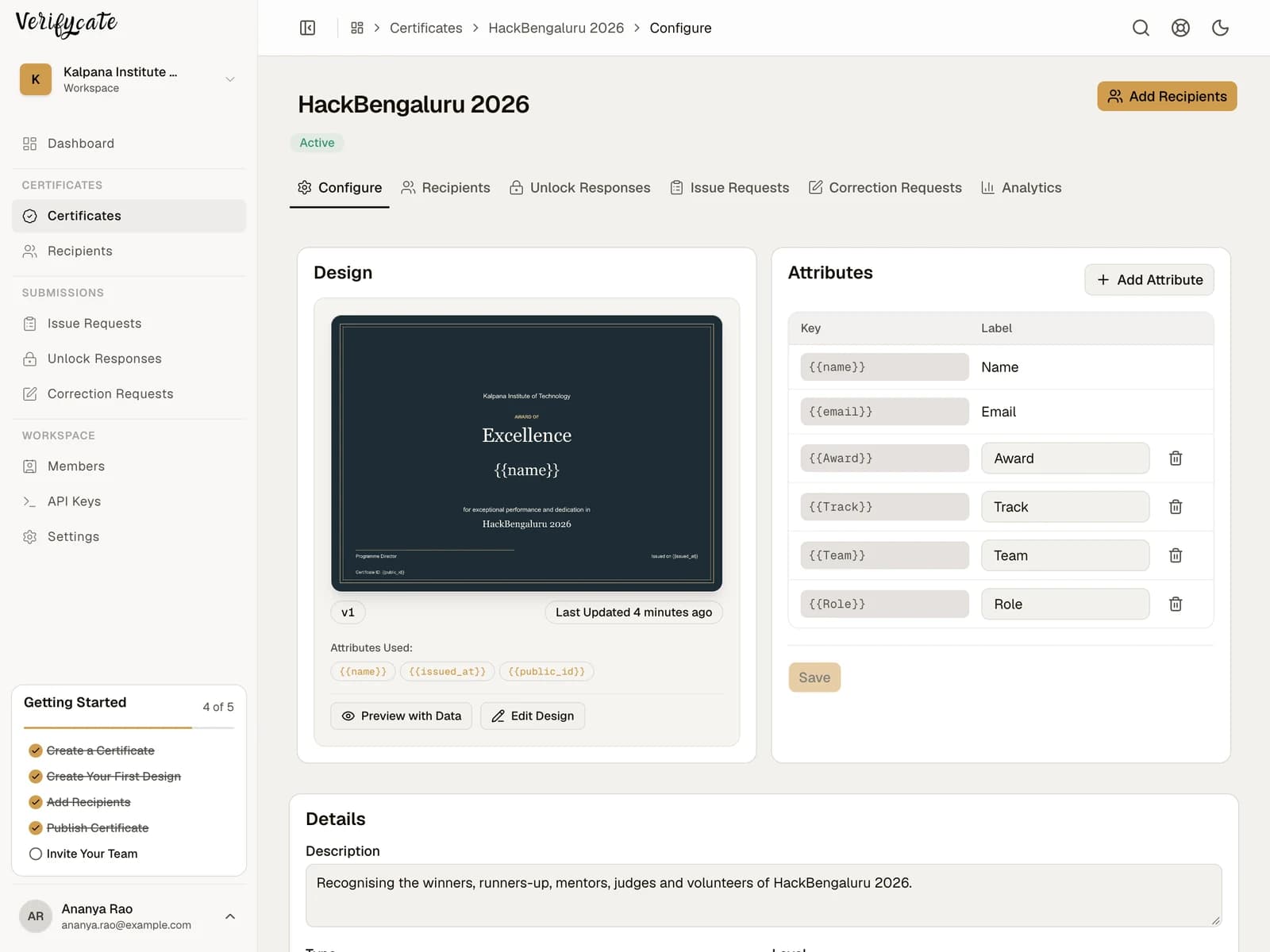This screenshot has height=952, width=1270.
Task: Click Preview with Data button
Action: pyautogui.click(x=402, y=716)
